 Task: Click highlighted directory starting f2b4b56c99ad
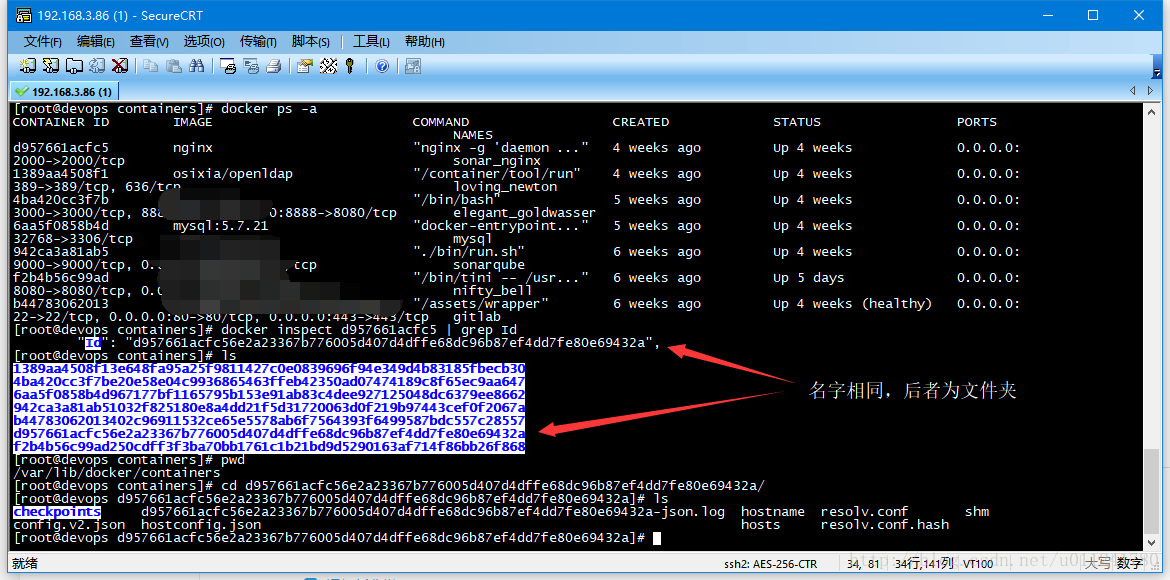269,446
